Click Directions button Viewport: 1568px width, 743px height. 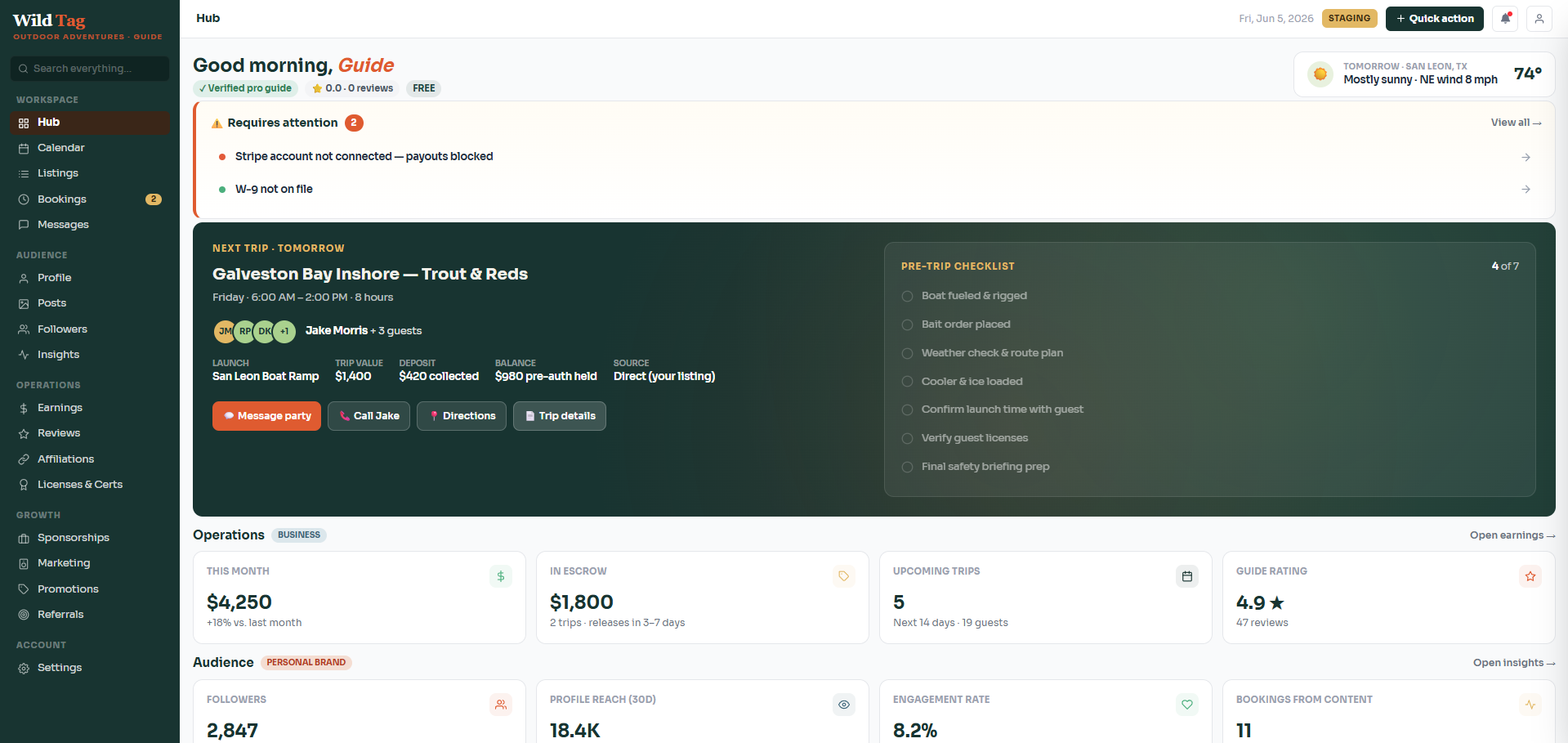pyautogui.click(x=462, y=416)
